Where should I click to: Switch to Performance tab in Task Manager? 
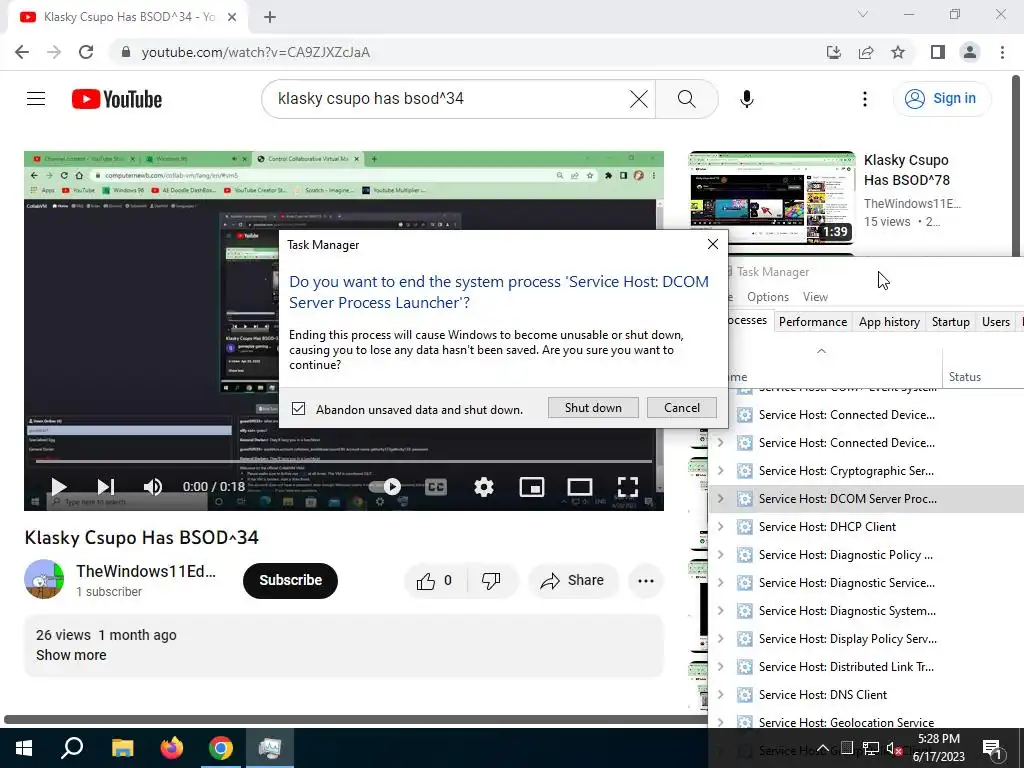tap(812, 322)
